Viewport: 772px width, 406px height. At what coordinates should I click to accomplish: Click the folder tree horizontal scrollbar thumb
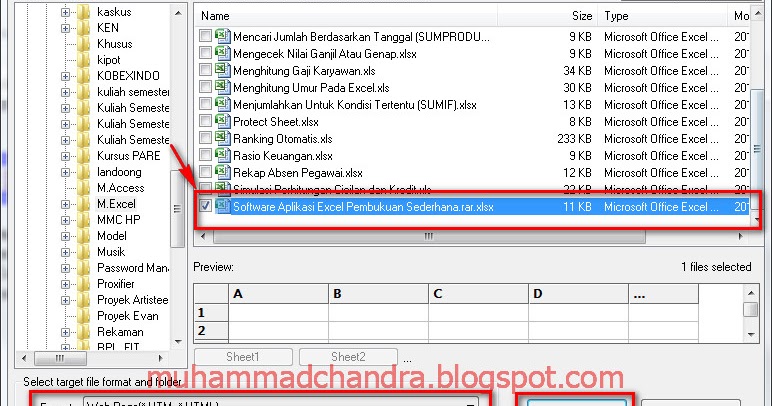click(59, 358)
